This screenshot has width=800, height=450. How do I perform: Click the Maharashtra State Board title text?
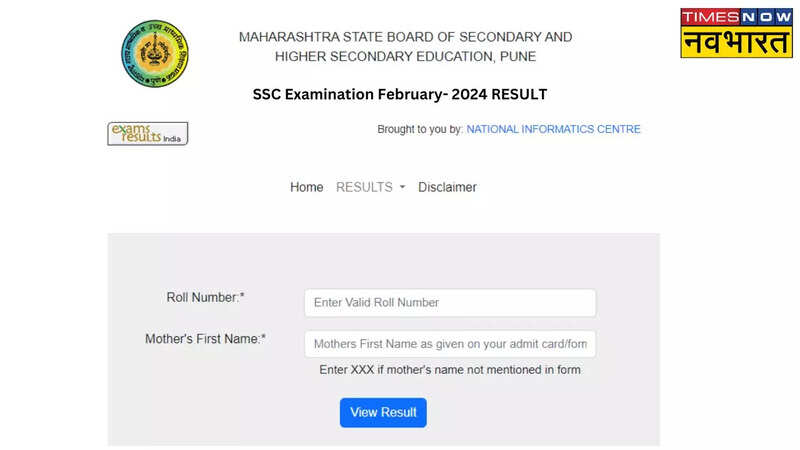tap(405, 37)
